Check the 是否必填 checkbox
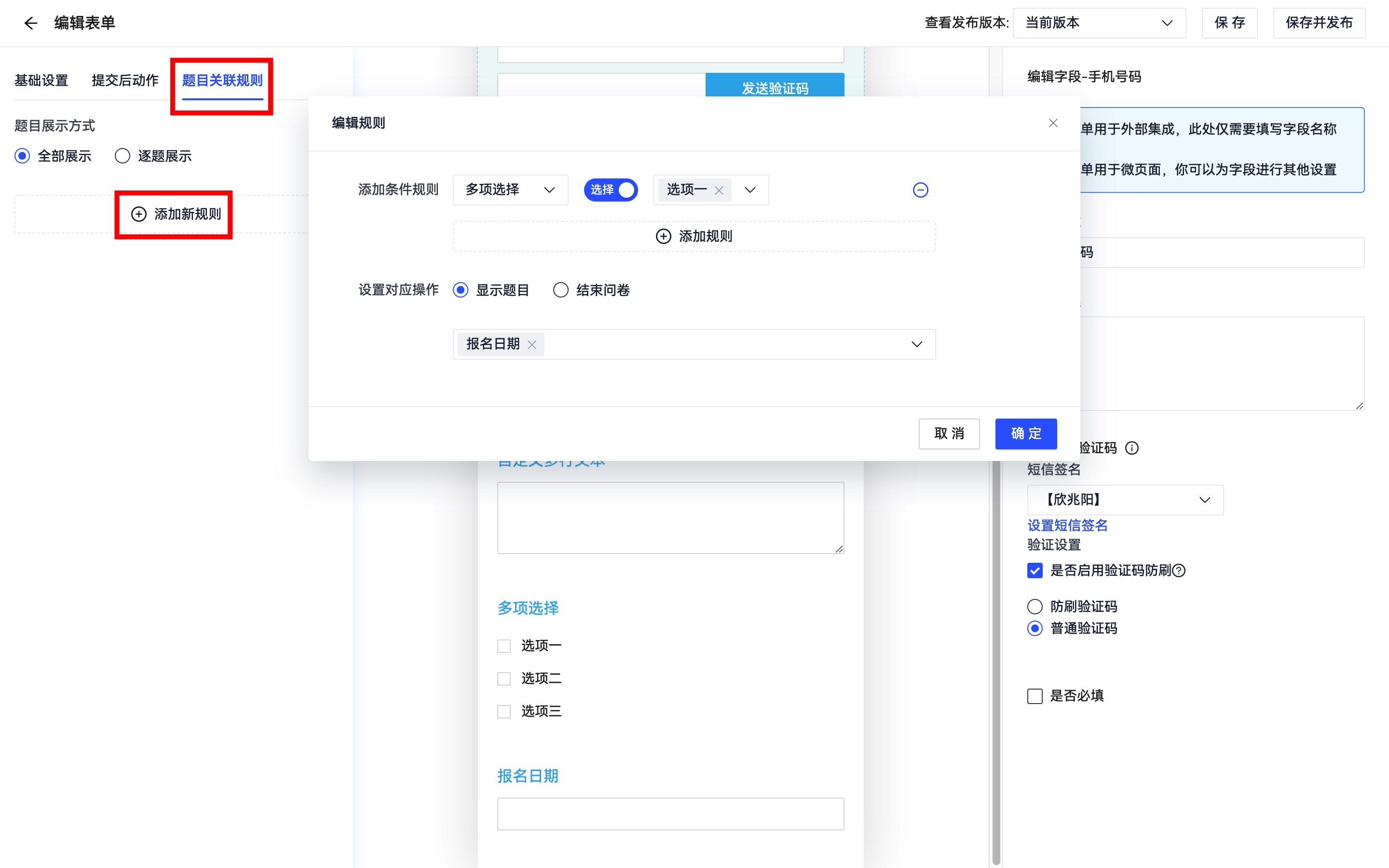1389x868 pixels. tap(1035, 696)
